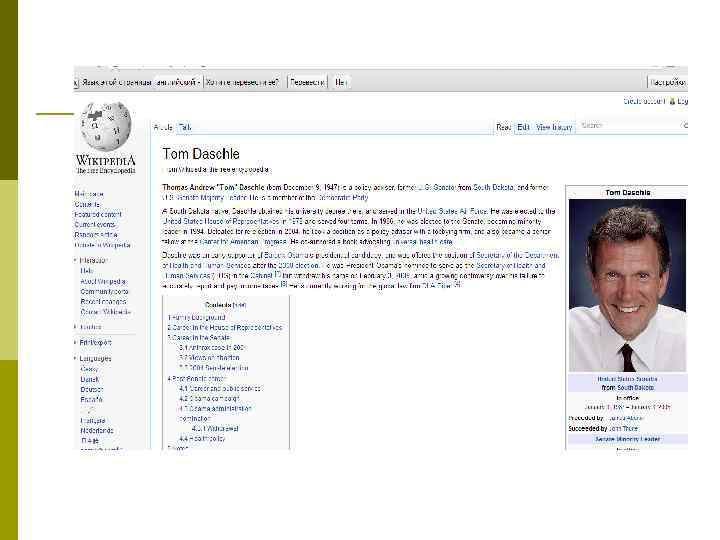
Task: Switch to the Nederlands language version
Action: click(96, 431)
